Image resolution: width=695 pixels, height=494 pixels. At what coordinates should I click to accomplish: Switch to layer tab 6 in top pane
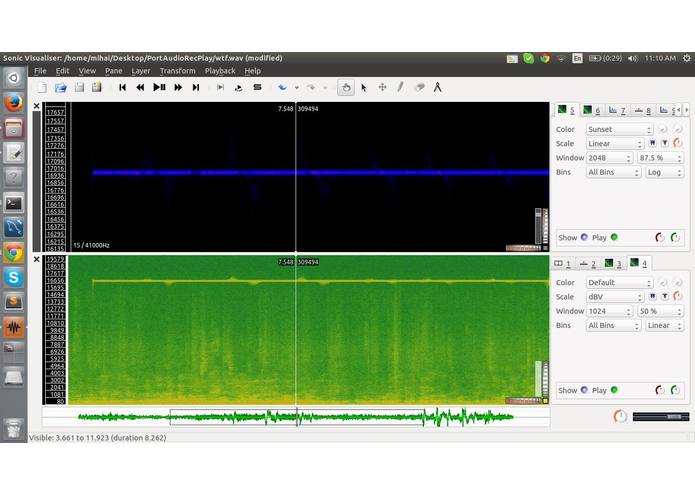click(591, 110)
